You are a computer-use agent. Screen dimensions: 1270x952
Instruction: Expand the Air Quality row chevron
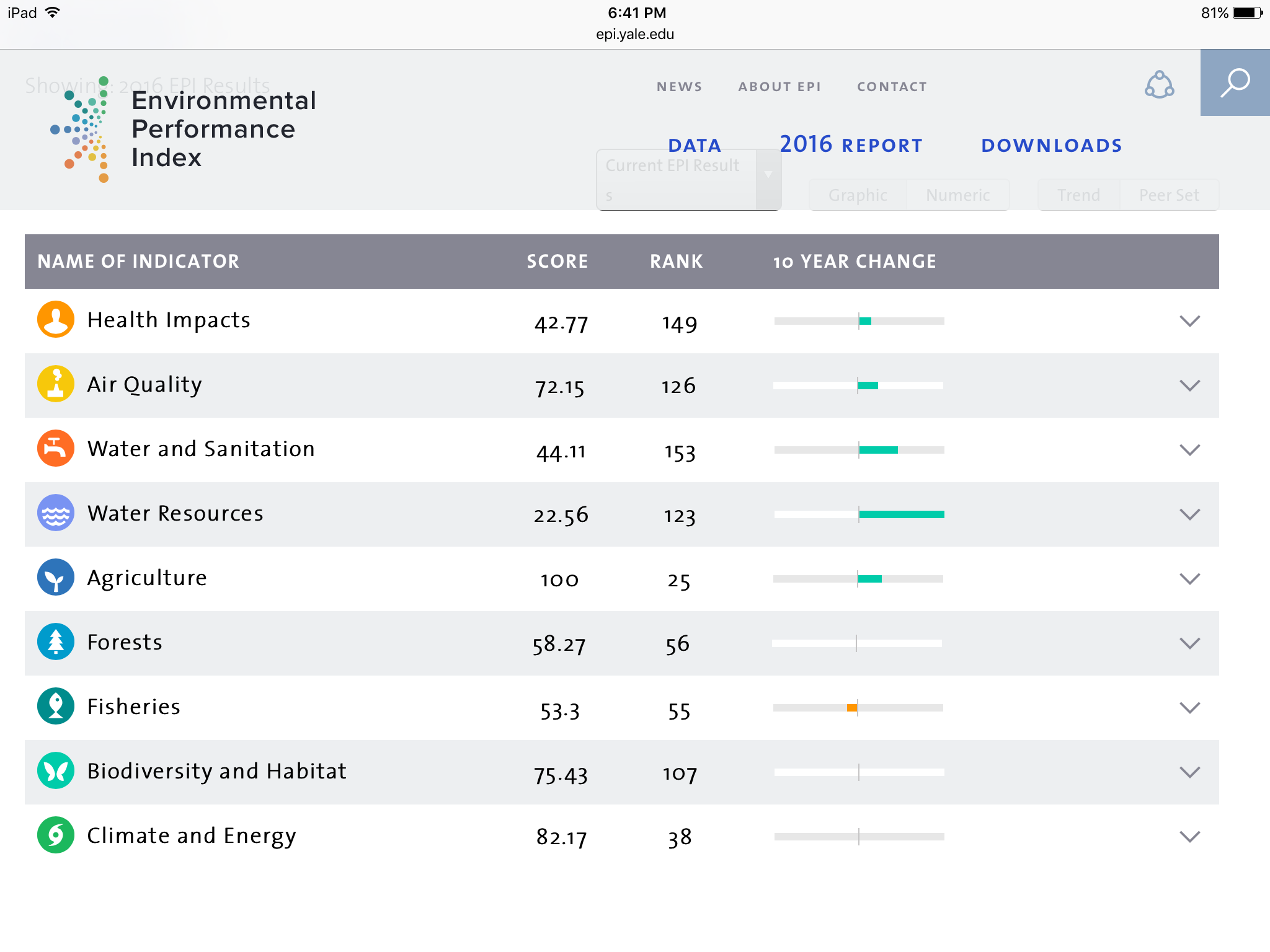[1189, 386]
